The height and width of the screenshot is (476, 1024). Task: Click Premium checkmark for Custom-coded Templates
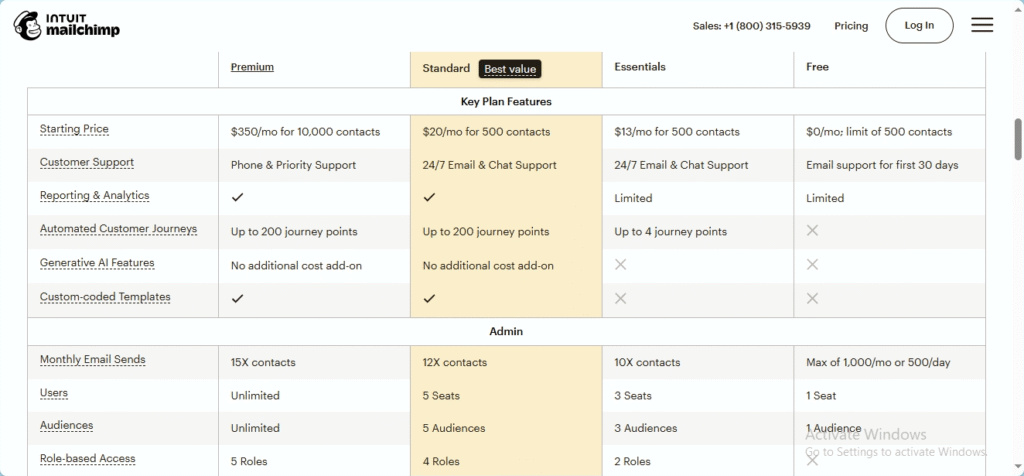click(x=238, y=298)
